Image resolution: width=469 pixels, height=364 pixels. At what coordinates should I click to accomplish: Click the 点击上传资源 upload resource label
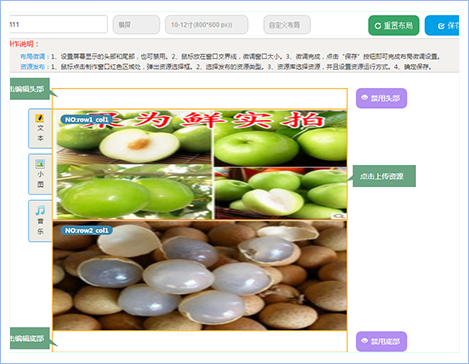[x=384, y=176]
